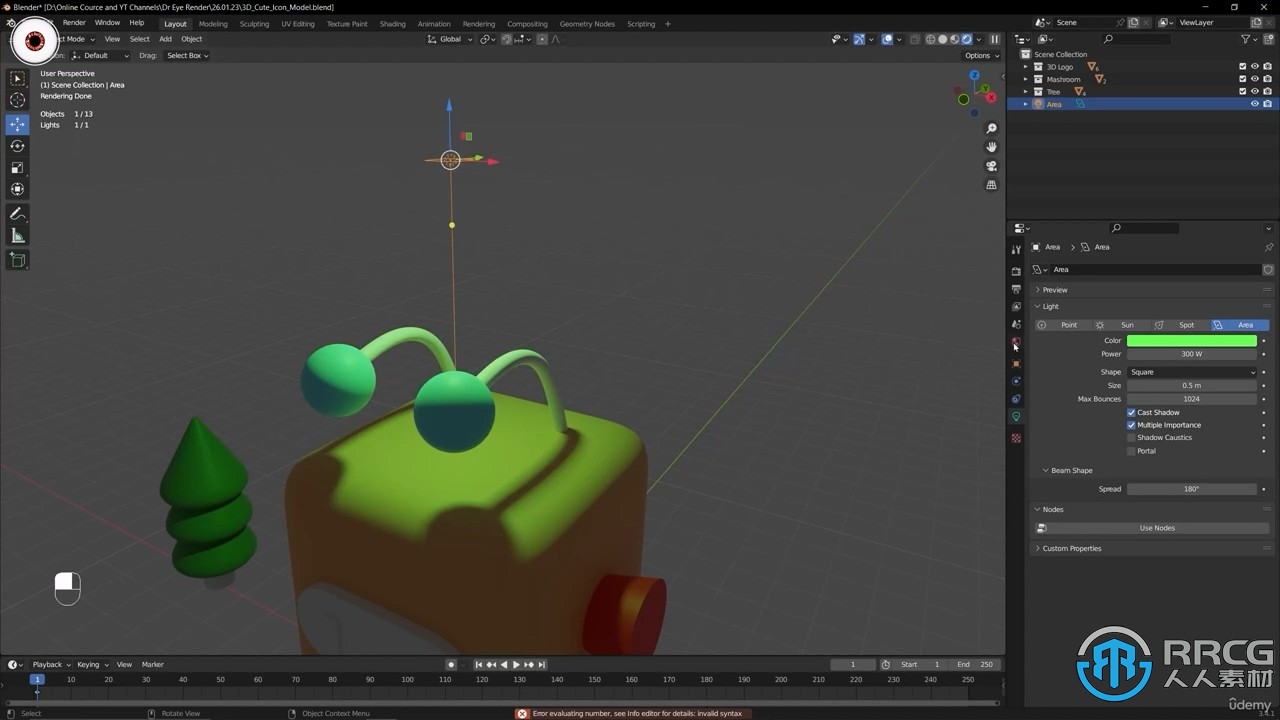Open the Render properties tab
Image resolution: width=1280 pixels, height=720 pixels.
point(1016,271)
